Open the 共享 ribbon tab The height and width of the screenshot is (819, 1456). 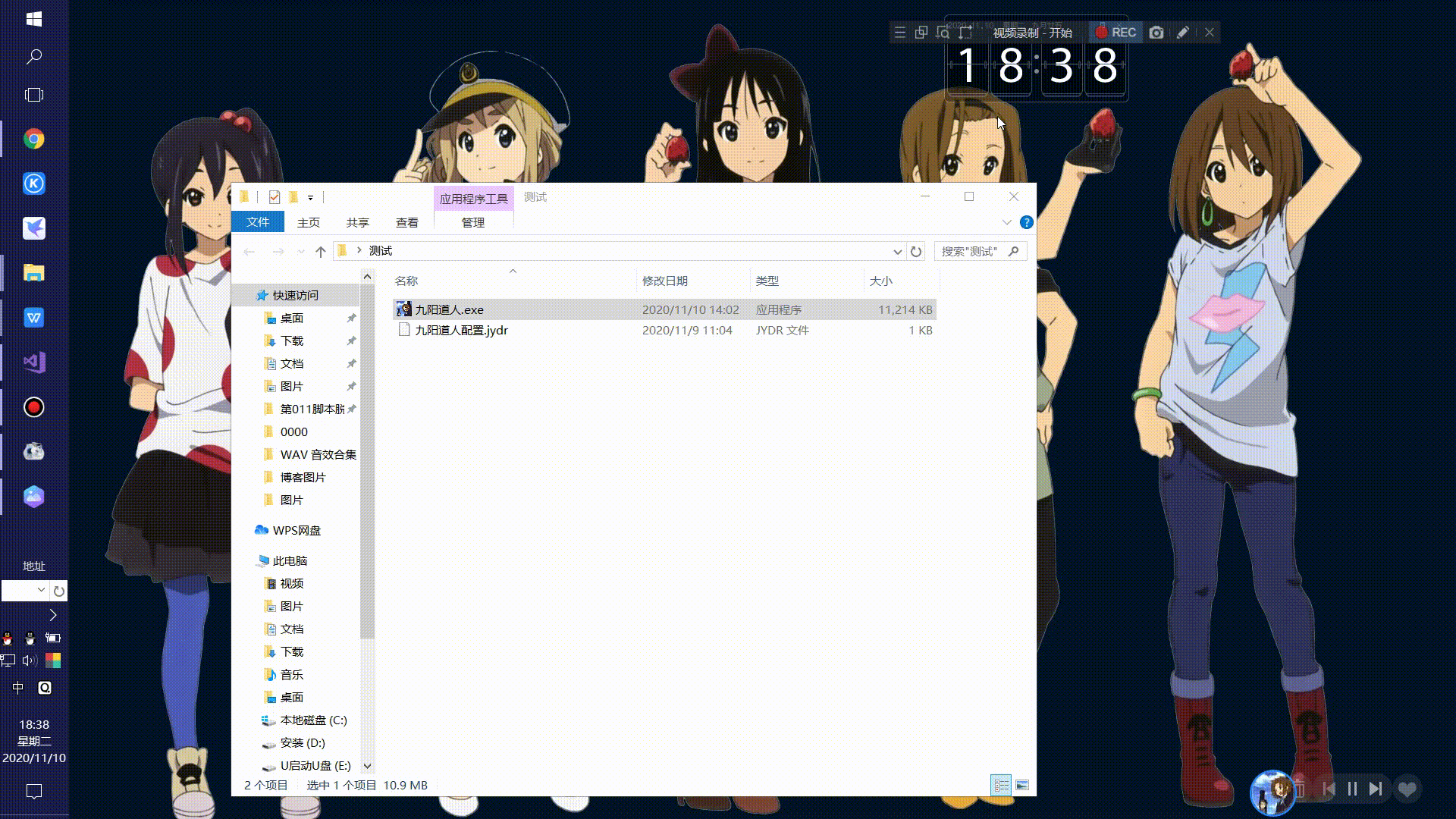pos(358,222)
